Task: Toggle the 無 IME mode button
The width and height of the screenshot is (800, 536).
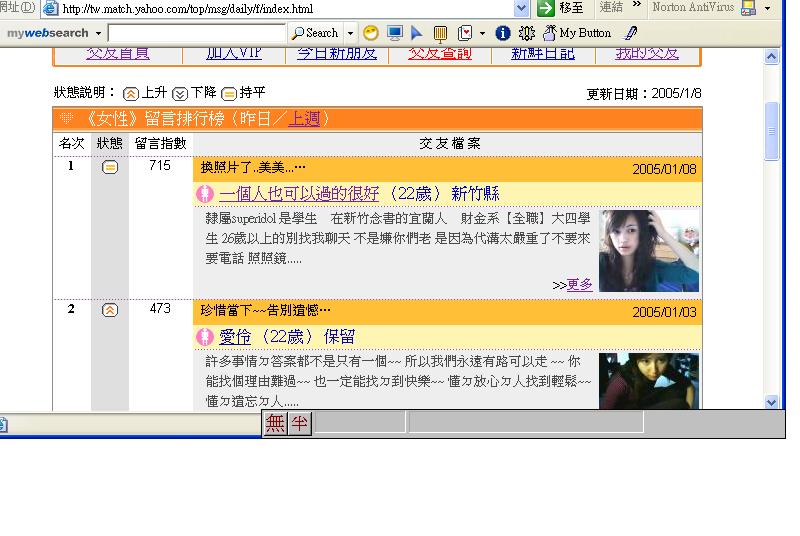Action: [x=275, y=424]
